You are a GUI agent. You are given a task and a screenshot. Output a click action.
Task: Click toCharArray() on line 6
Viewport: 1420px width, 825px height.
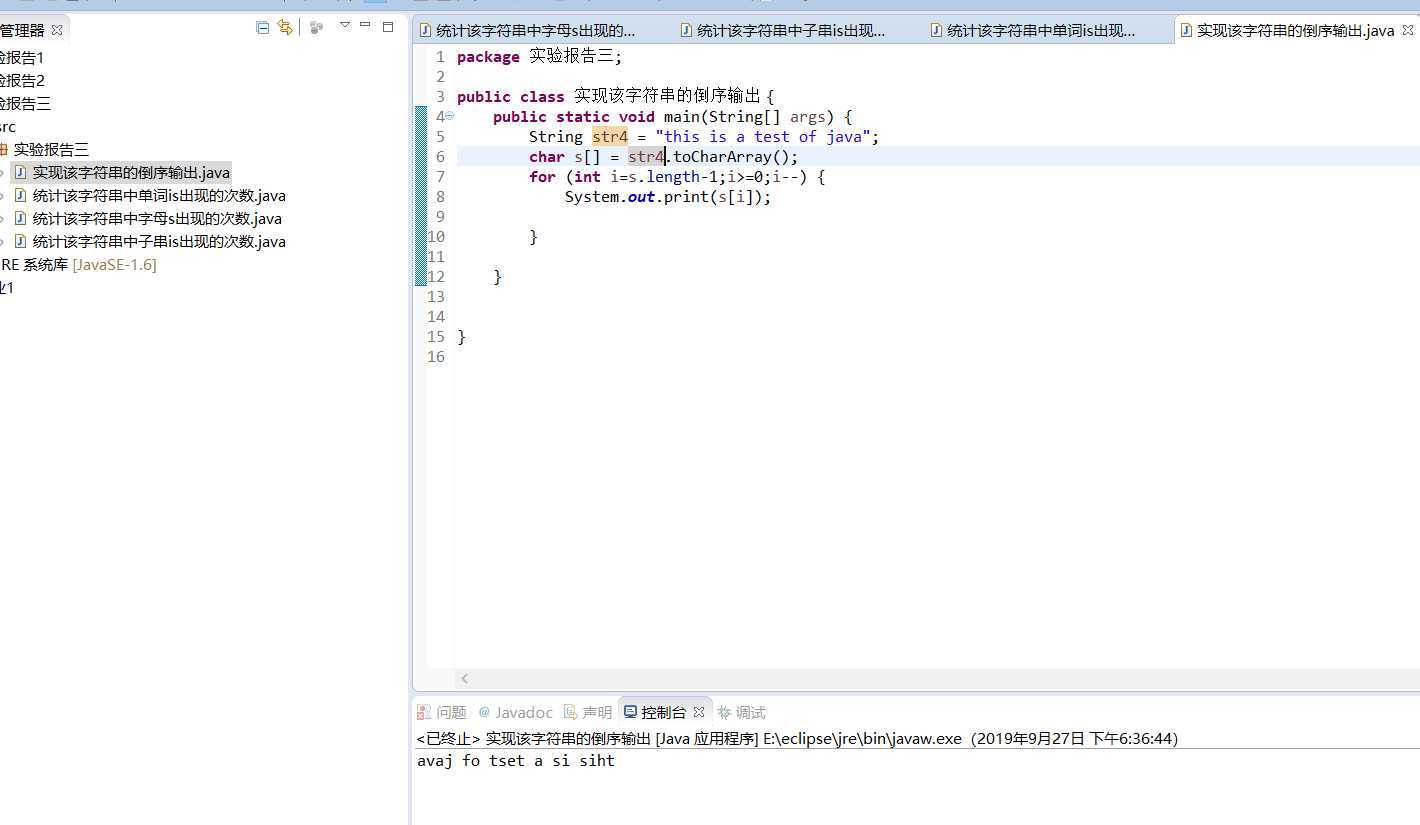pyautogui.click(x=731, y=157)
